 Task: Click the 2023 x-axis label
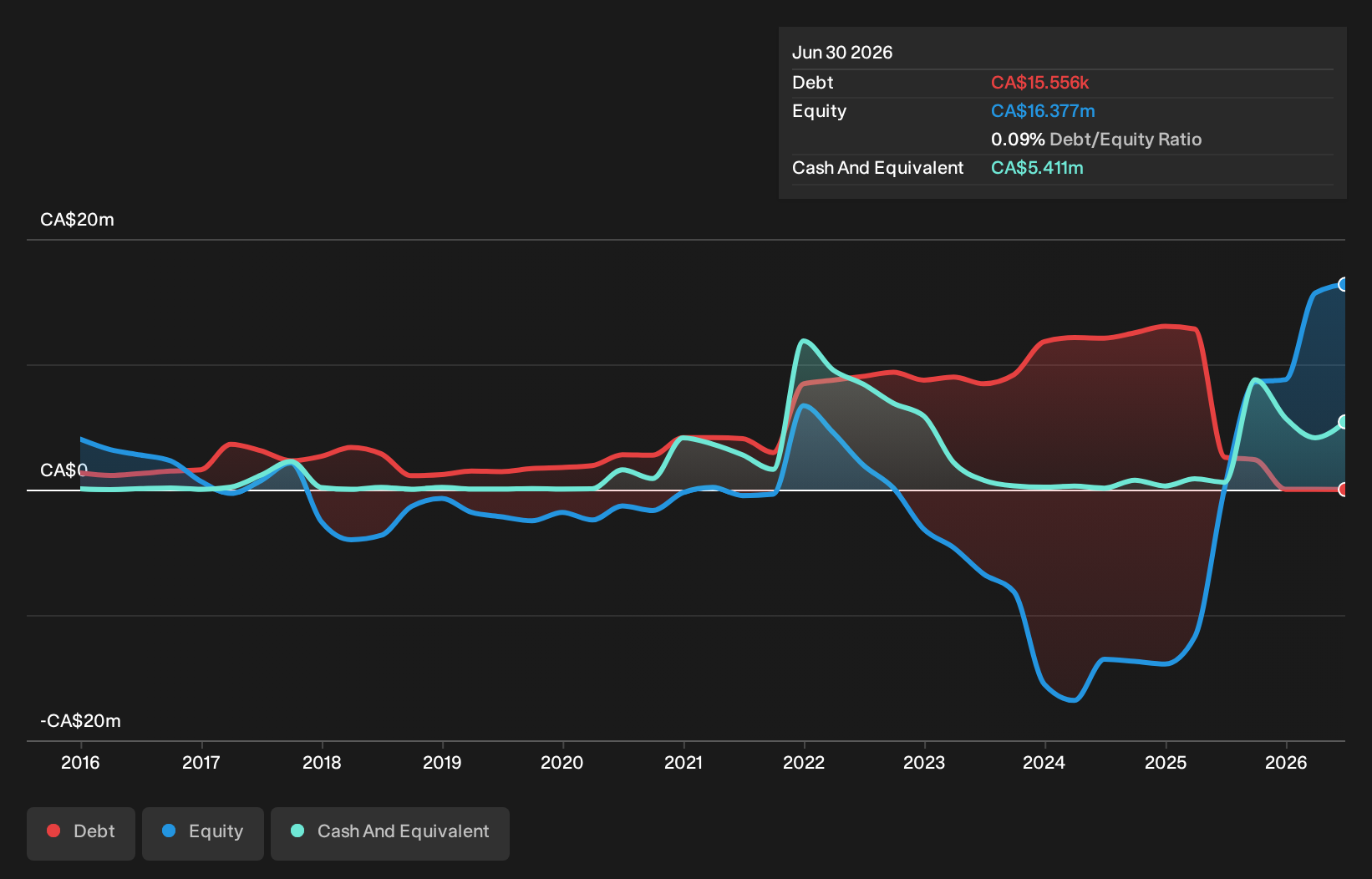(924, 763)
